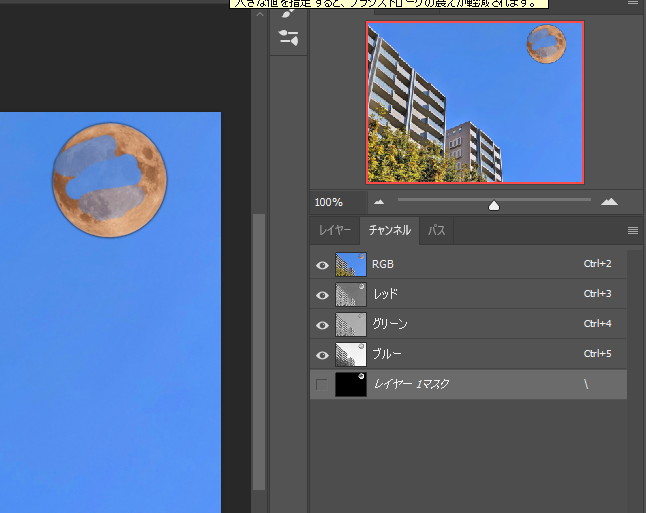Toggle visibility of the RGB channel
The image size is (646, 513).
point(322,265)
